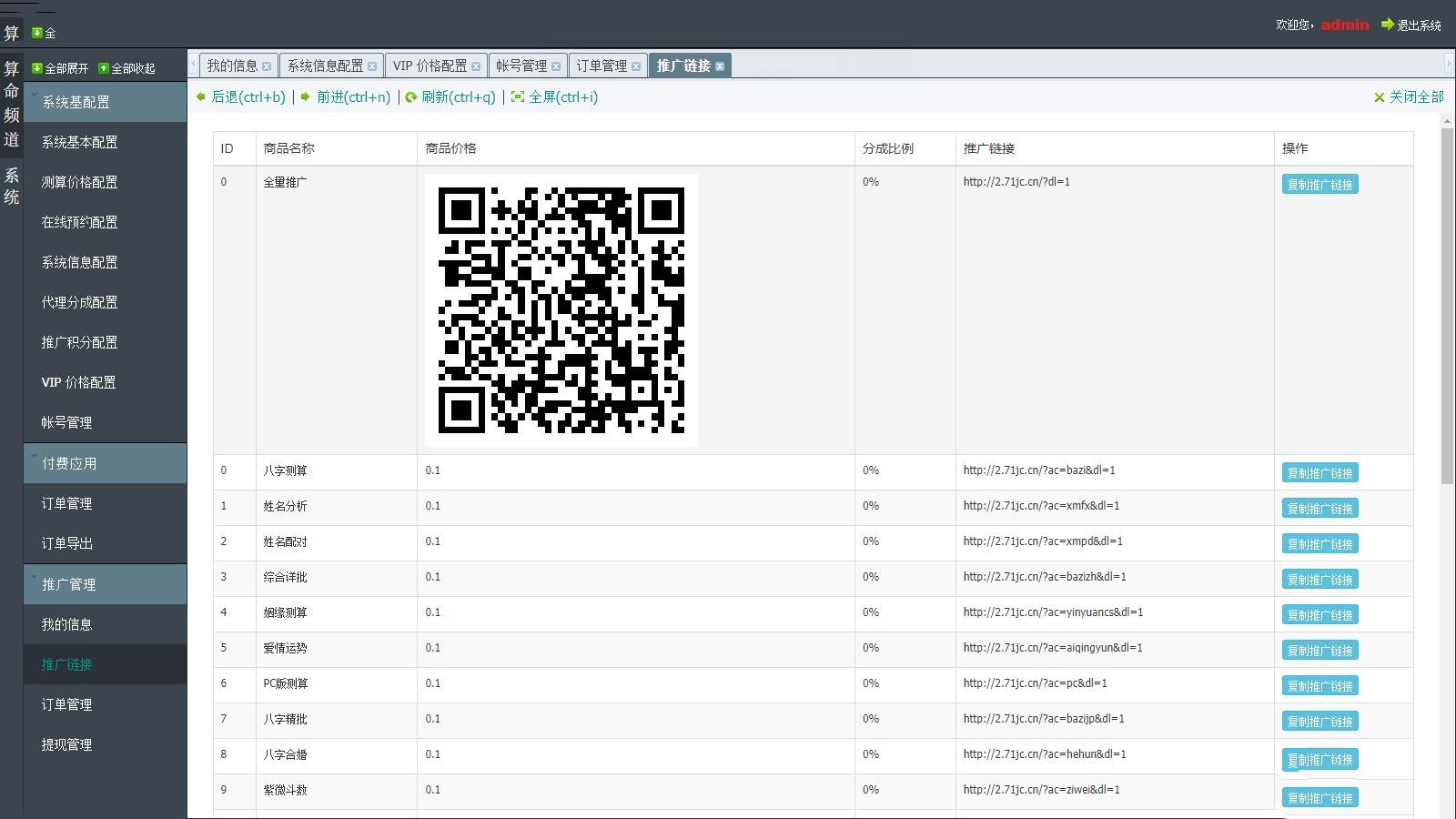Screen dimensions: 1456x819
Task: Open 提现管理 in the sidebar
Action: (66, 744)
